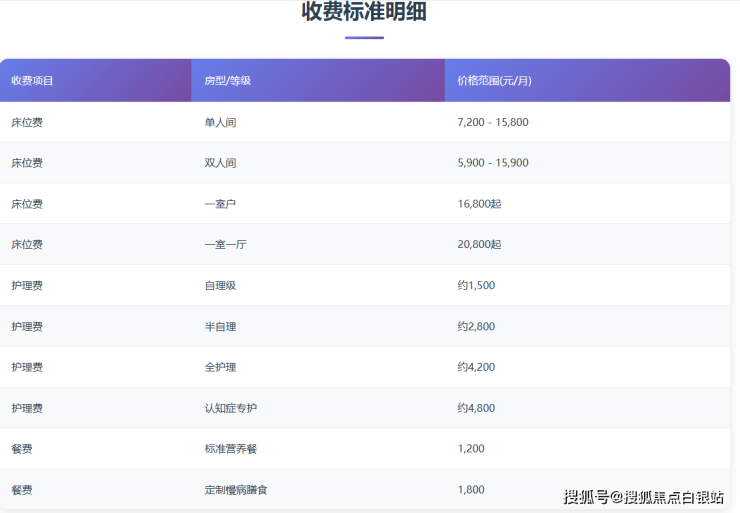Click the 价格范围(元/月) column header
740x513 pixels.
(x=493, y=80)
